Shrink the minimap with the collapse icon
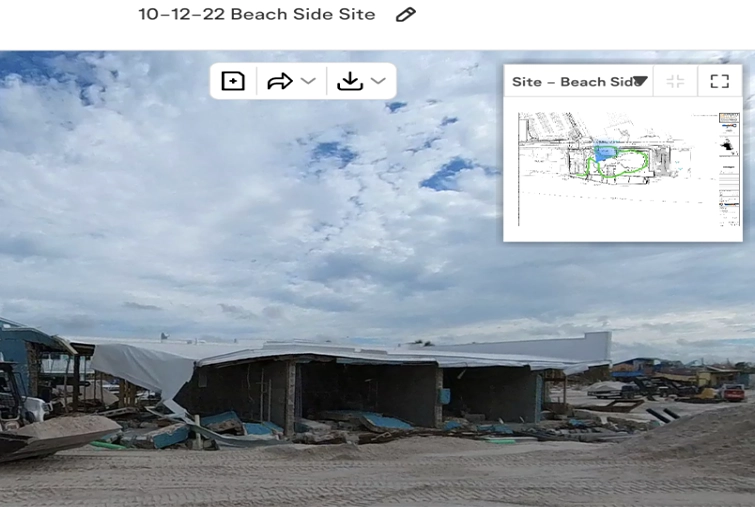Screen dimensions: 755x507 click(675, 81)
